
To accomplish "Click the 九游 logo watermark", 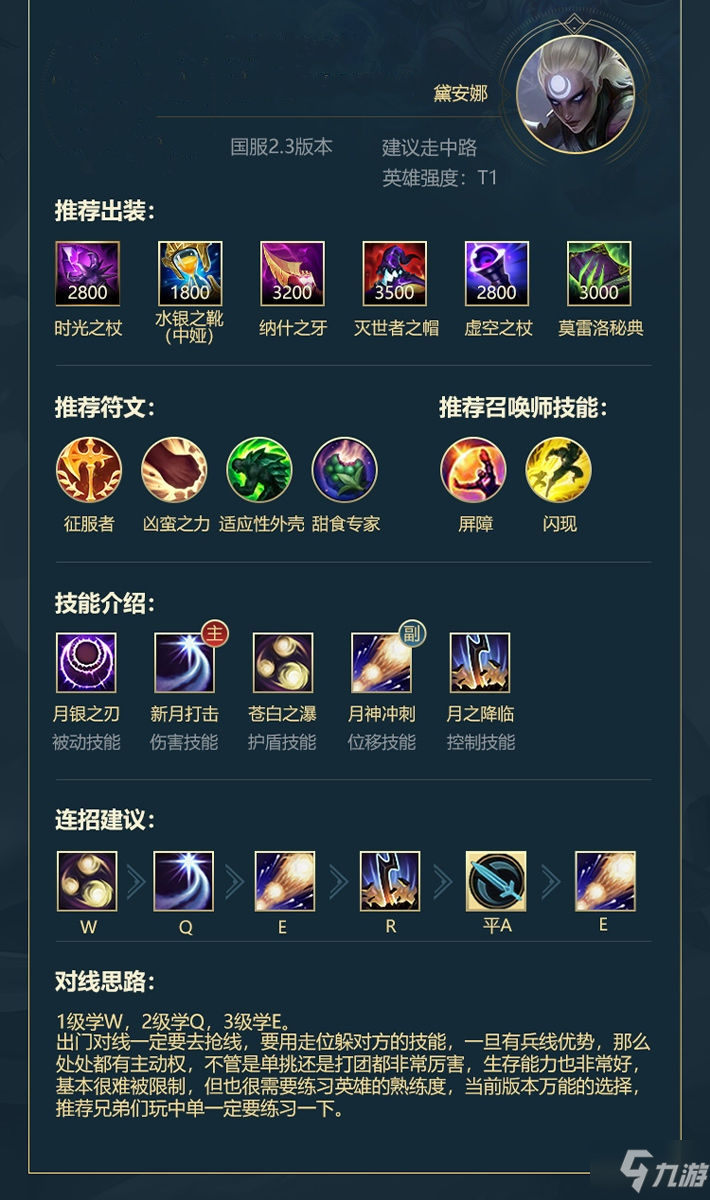I will [657, 1168].
